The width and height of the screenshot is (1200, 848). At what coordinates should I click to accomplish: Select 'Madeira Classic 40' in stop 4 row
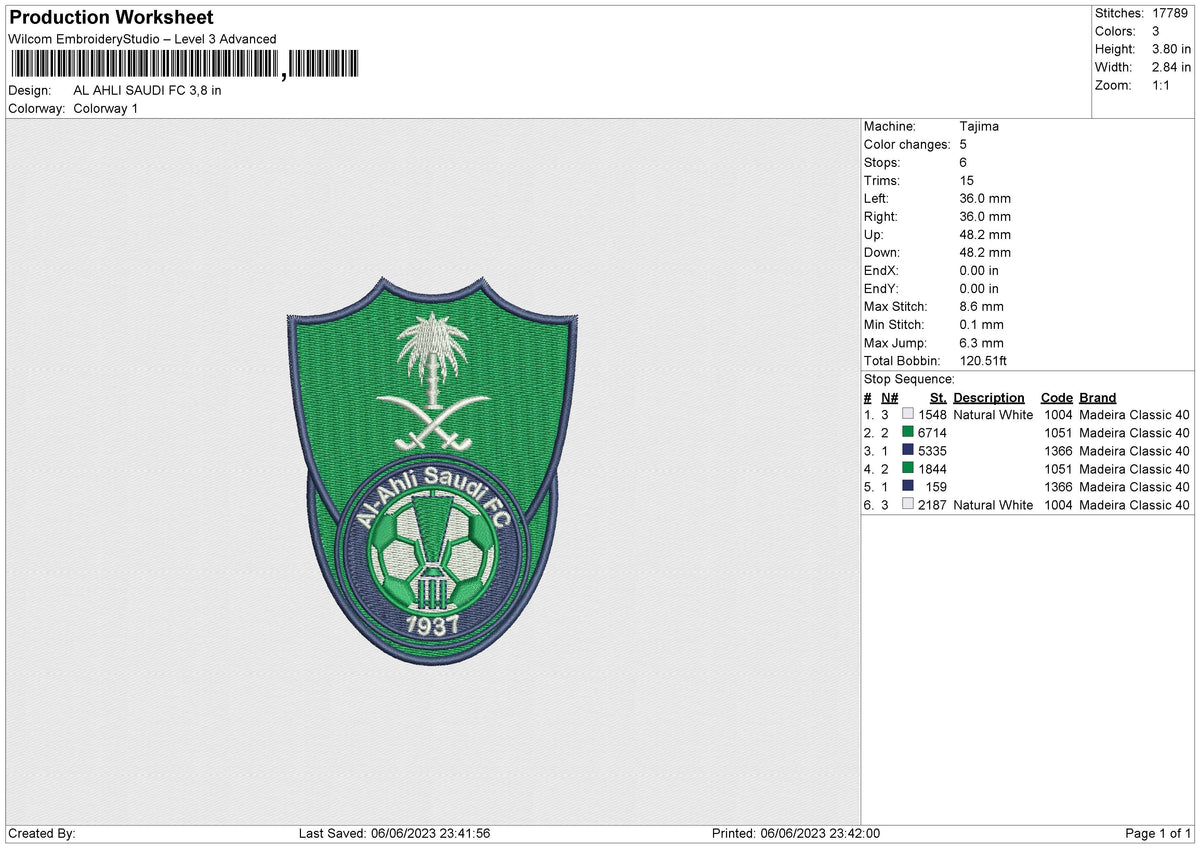[x=1134, y=469]
